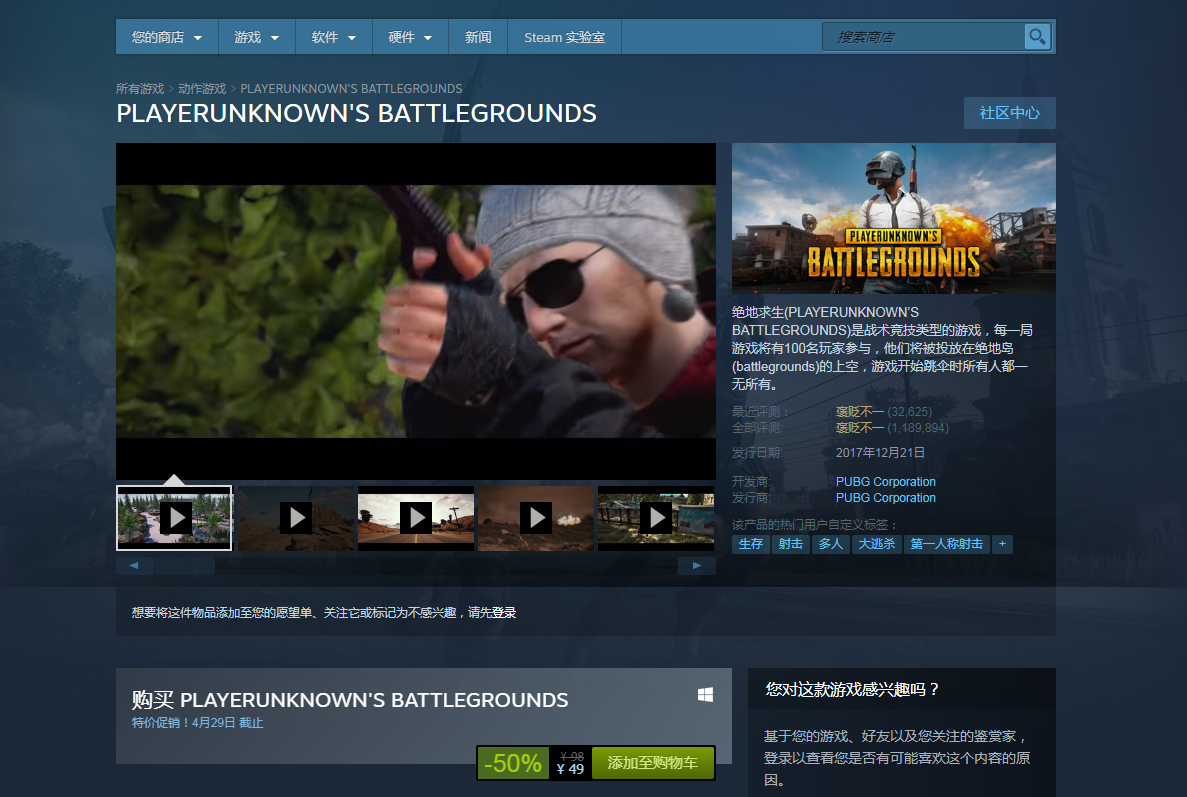This screenshot has height=797, width=1187.
Task: Open developer PUBG Corporation link
Action: [886, 481]
